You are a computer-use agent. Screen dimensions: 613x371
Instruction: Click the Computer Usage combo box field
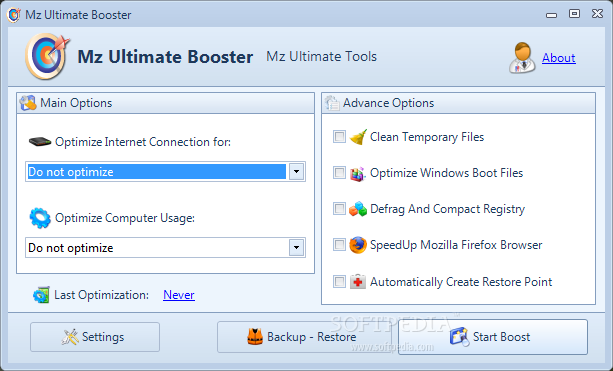tap(165, 247)
